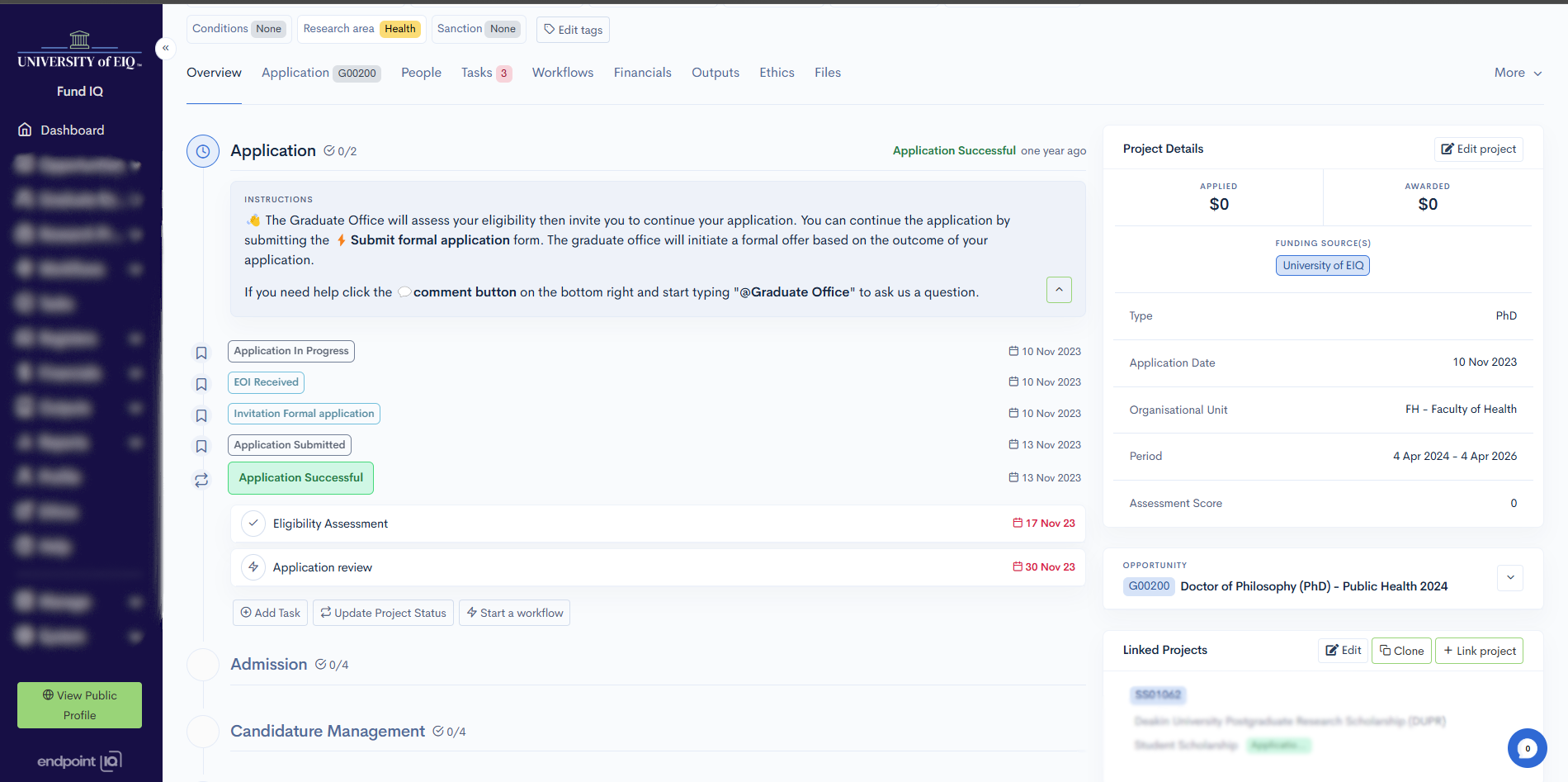Open the Tasks tab
Image resolution: width=1568 pixels, height=782 pixels.
[485, 73]
